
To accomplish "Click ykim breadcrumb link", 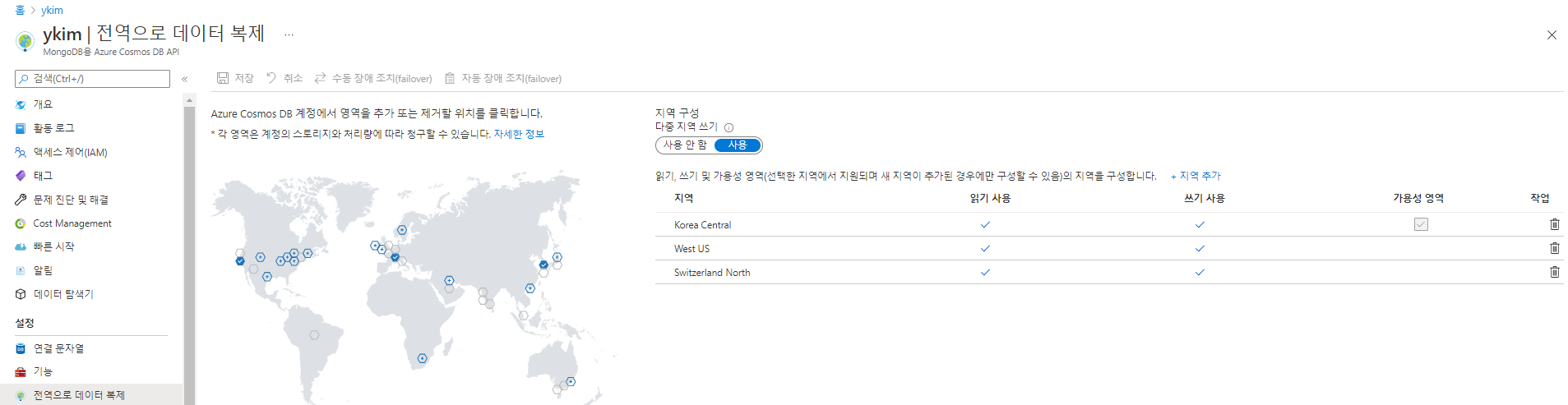I will click(x=52, y=10).
